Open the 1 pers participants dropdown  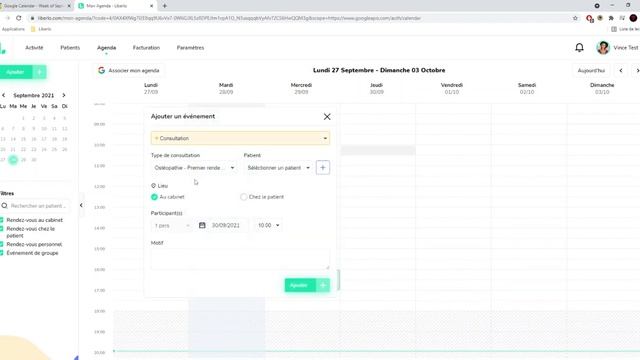click(x=172, y=225)
